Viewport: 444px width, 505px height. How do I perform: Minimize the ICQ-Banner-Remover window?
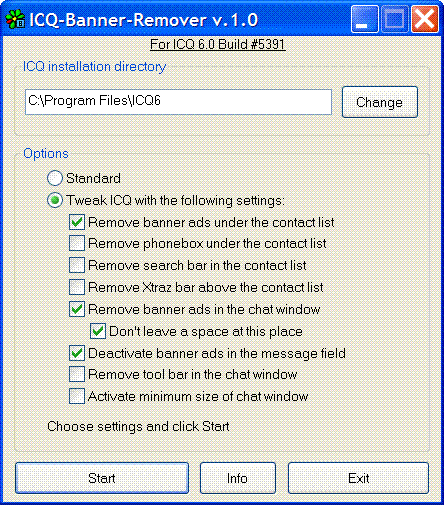click(365, 19)
